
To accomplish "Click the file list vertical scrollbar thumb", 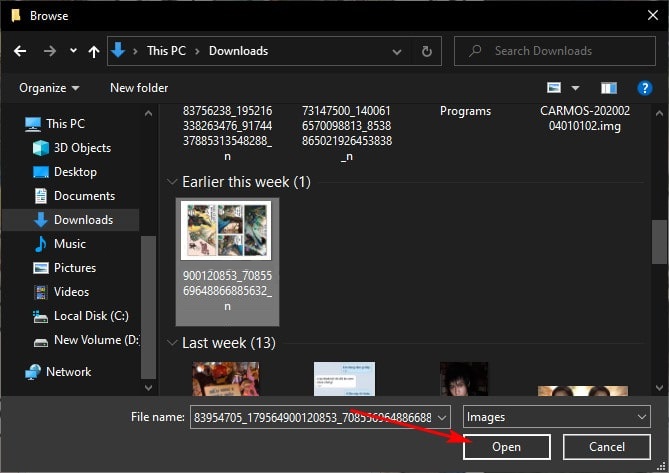I will (x=659, y=242).
